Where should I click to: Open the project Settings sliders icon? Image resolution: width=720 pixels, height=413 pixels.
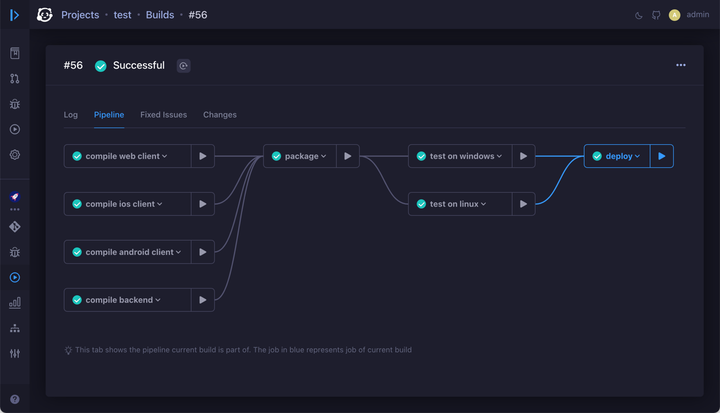click(15, 353)
